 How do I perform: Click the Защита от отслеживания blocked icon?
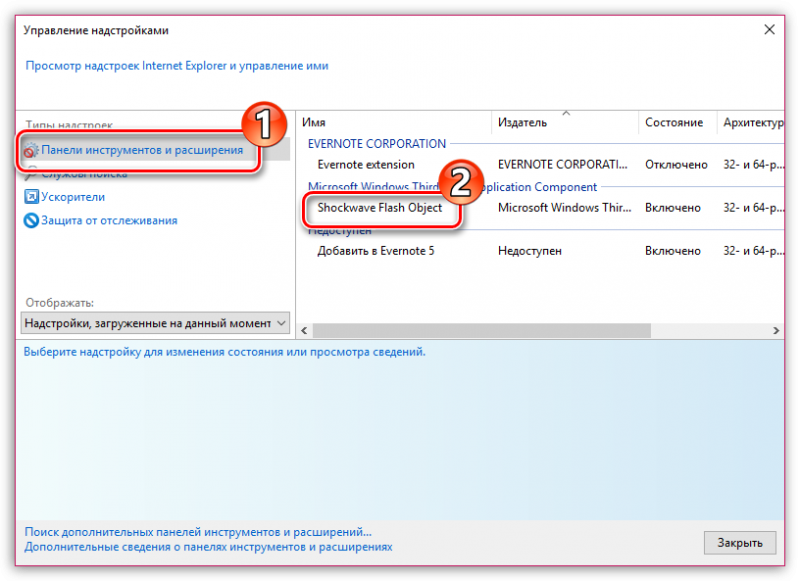click(31, 220)
